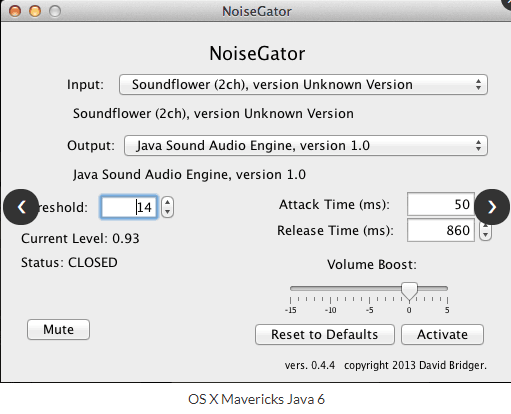This screenshot has height=414, width=511.
Task: Decrease threshold with stepper down arrow
Action: [x=167, y=212]
